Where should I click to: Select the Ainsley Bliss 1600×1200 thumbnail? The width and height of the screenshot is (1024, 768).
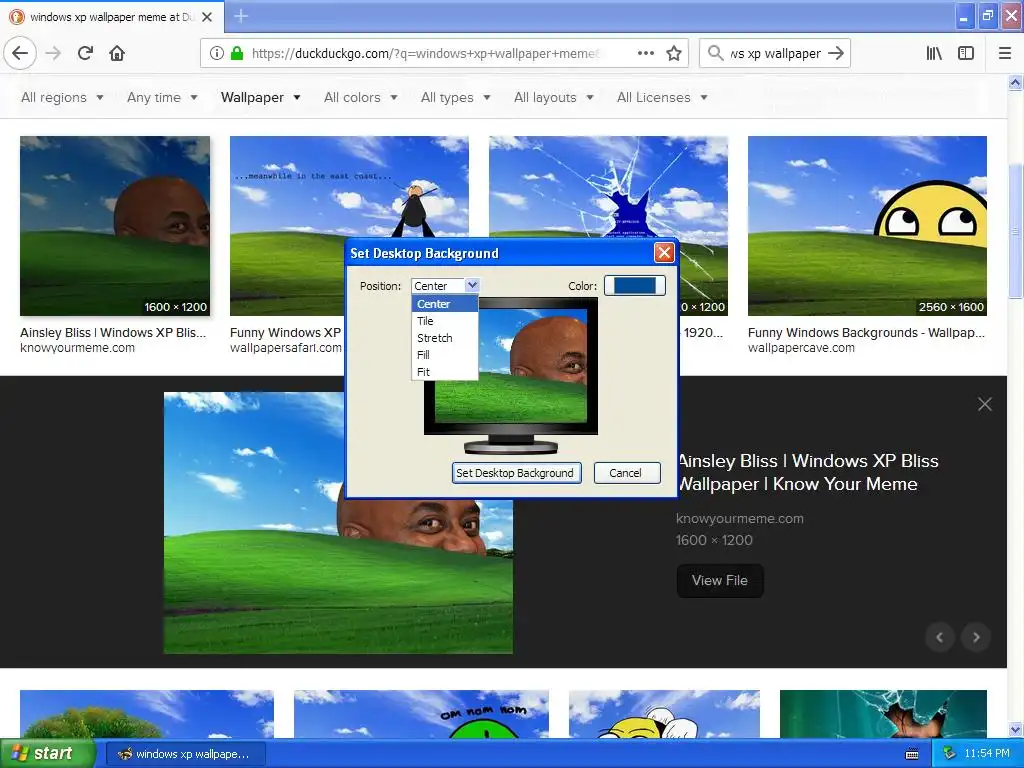pyautogui.click(x=115, y=226)
